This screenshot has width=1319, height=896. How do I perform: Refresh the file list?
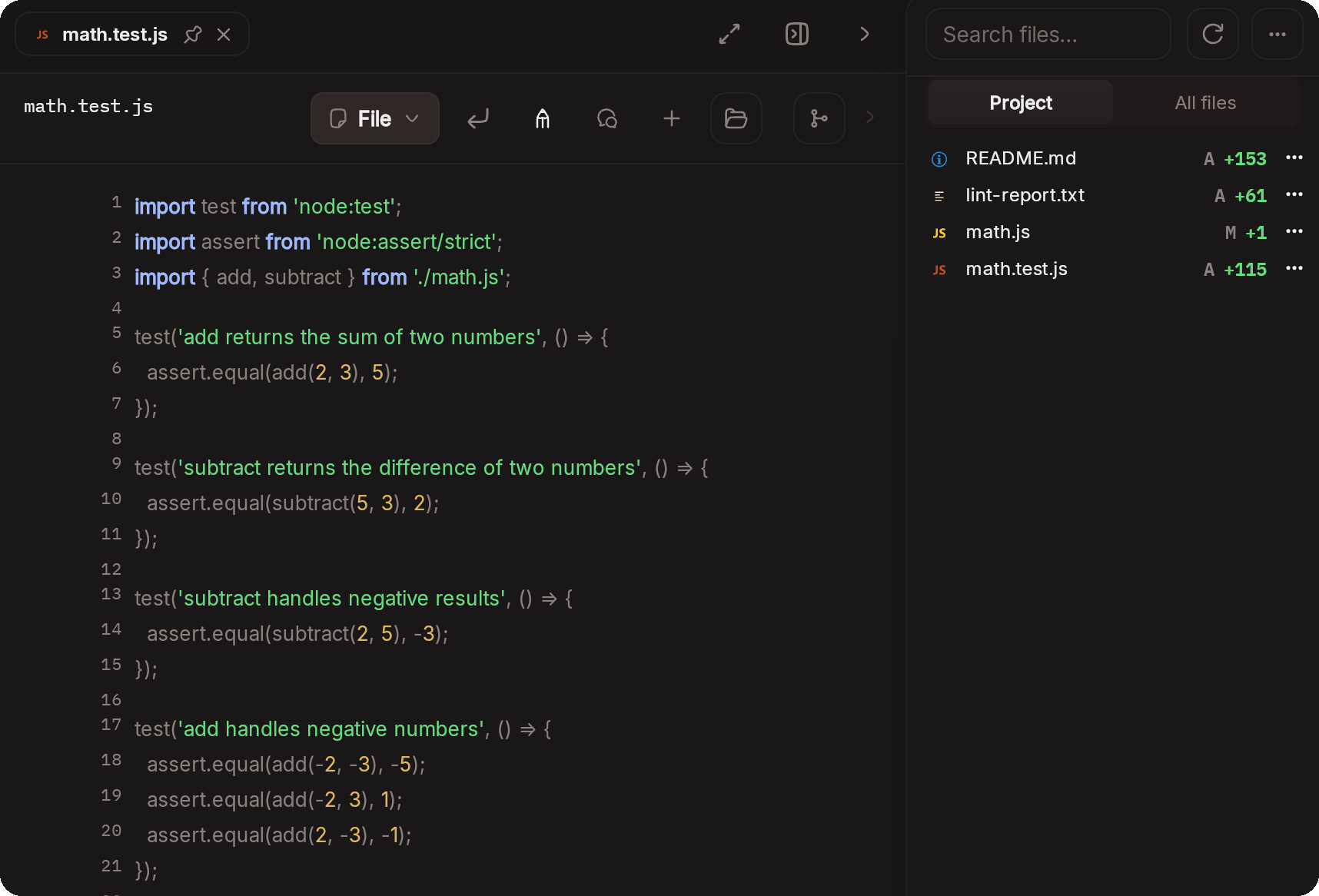coord(1213,34)
